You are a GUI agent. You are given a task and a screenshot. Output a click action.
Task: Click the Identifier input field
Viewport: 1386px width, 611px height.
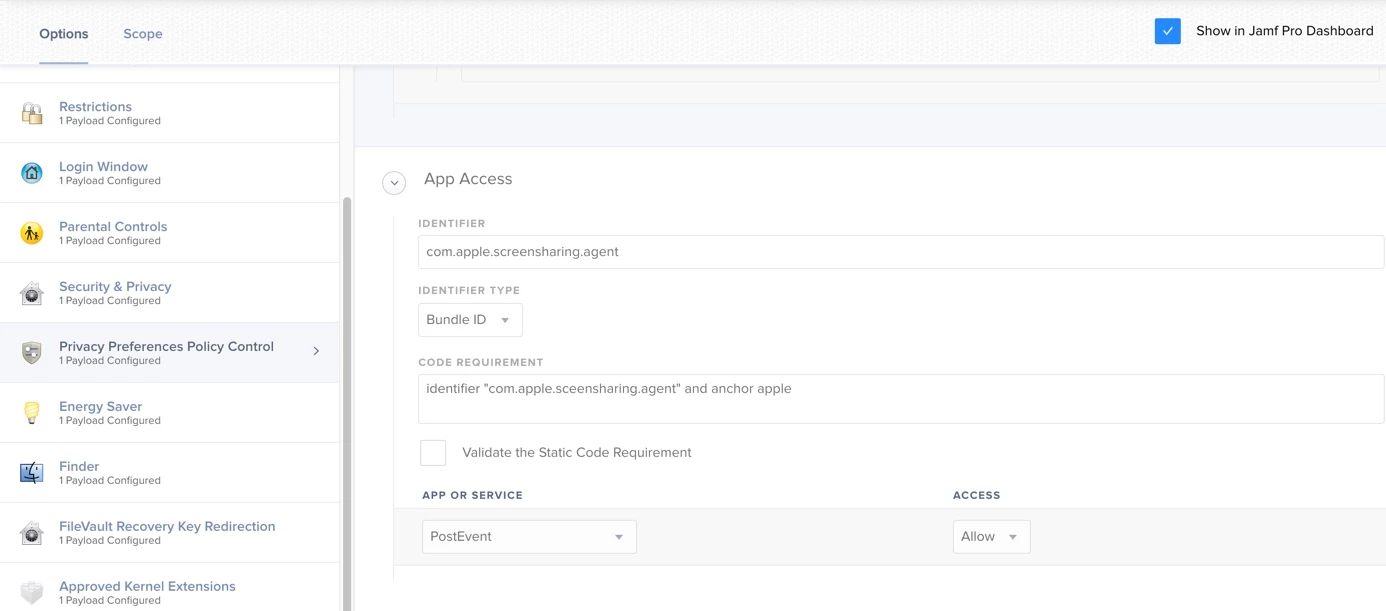point(901,252)
